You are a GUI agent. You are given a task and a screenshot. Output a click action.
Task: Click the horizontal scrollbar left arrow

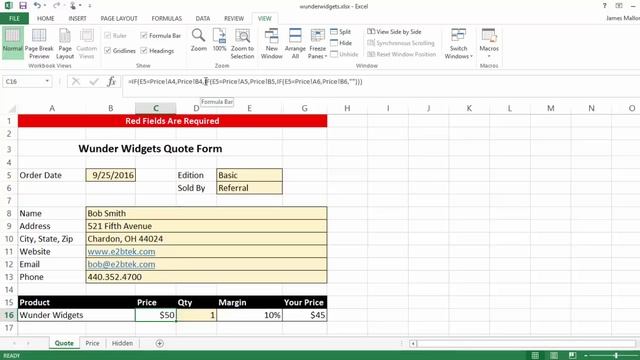[x=413, y=344]
